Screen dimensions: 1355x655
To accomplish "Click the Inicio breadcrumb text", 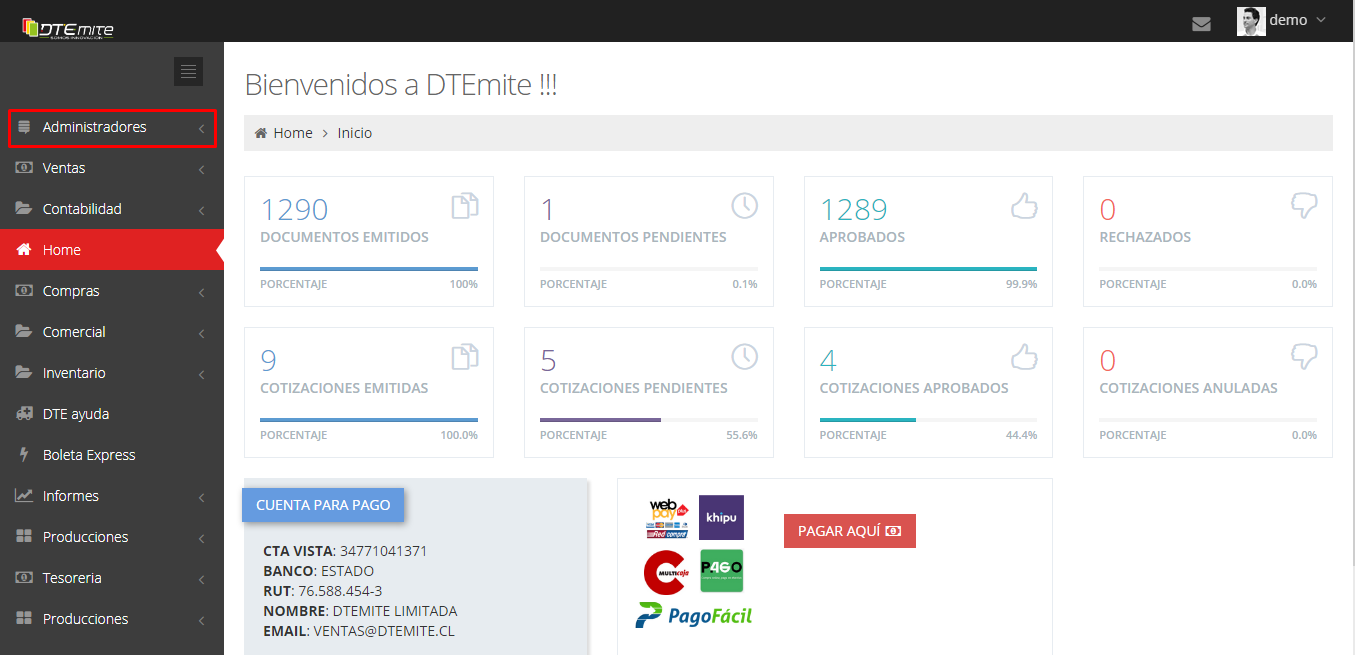I will pos(355,133).
